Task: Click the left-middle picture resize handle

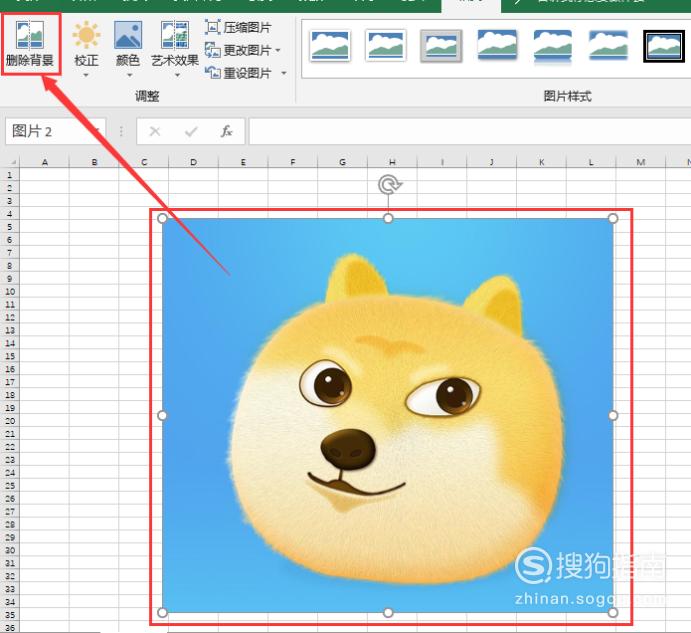Action: click(x=162, y=415)
